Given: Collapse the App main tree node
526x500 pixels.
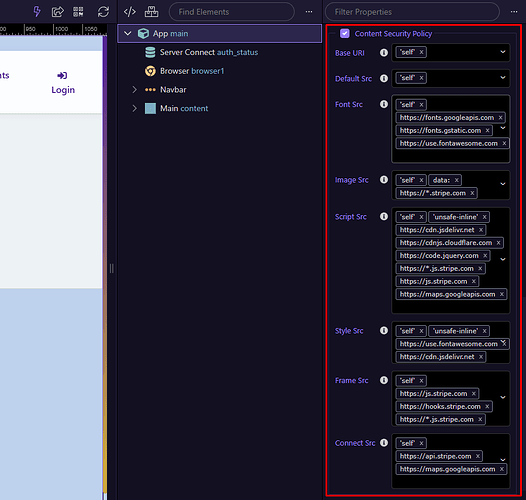Looking at the screenshot, I should click(128, 34).
